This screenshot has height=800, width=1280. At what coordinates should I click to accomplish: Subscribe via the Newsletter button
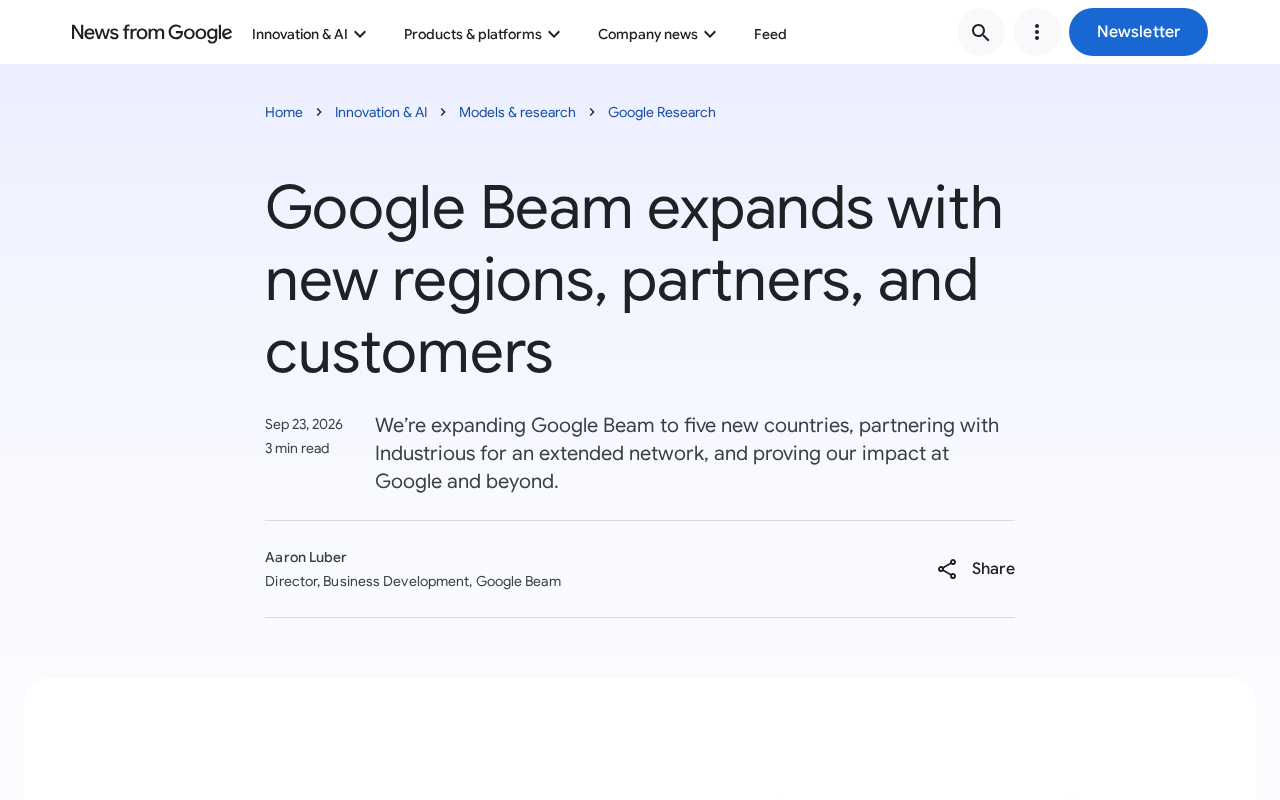point(1138,32)
